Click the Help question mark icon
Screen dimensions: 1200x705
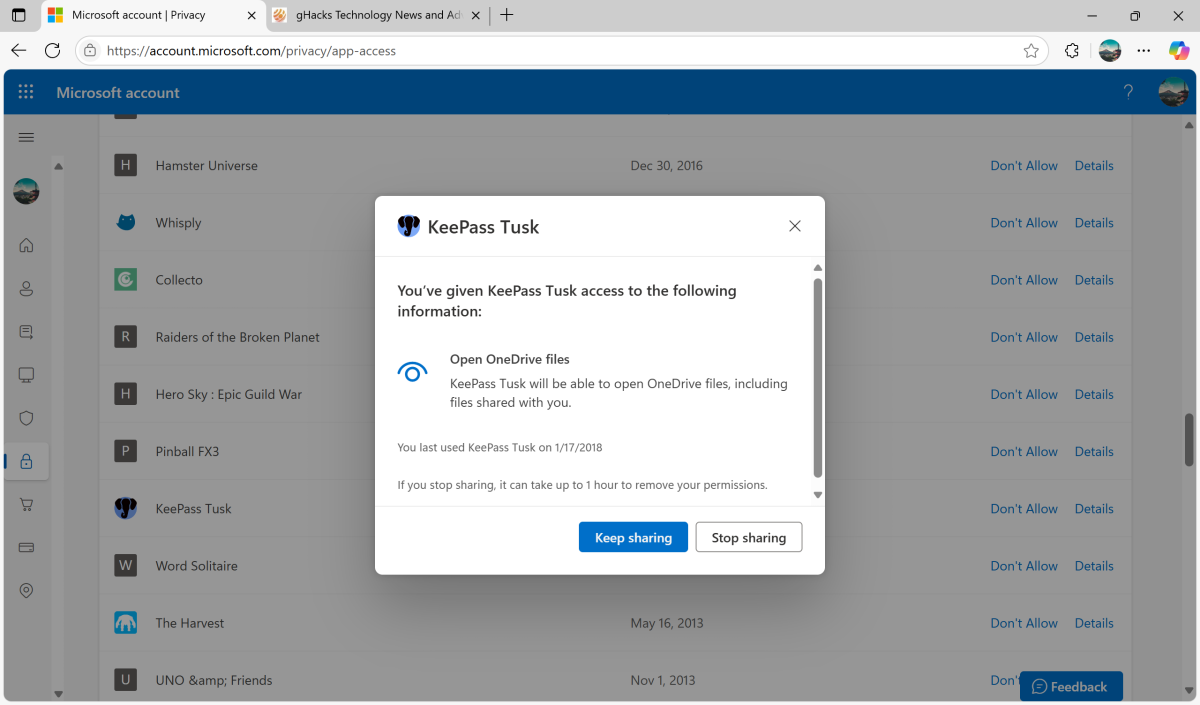pos(1128,91)
